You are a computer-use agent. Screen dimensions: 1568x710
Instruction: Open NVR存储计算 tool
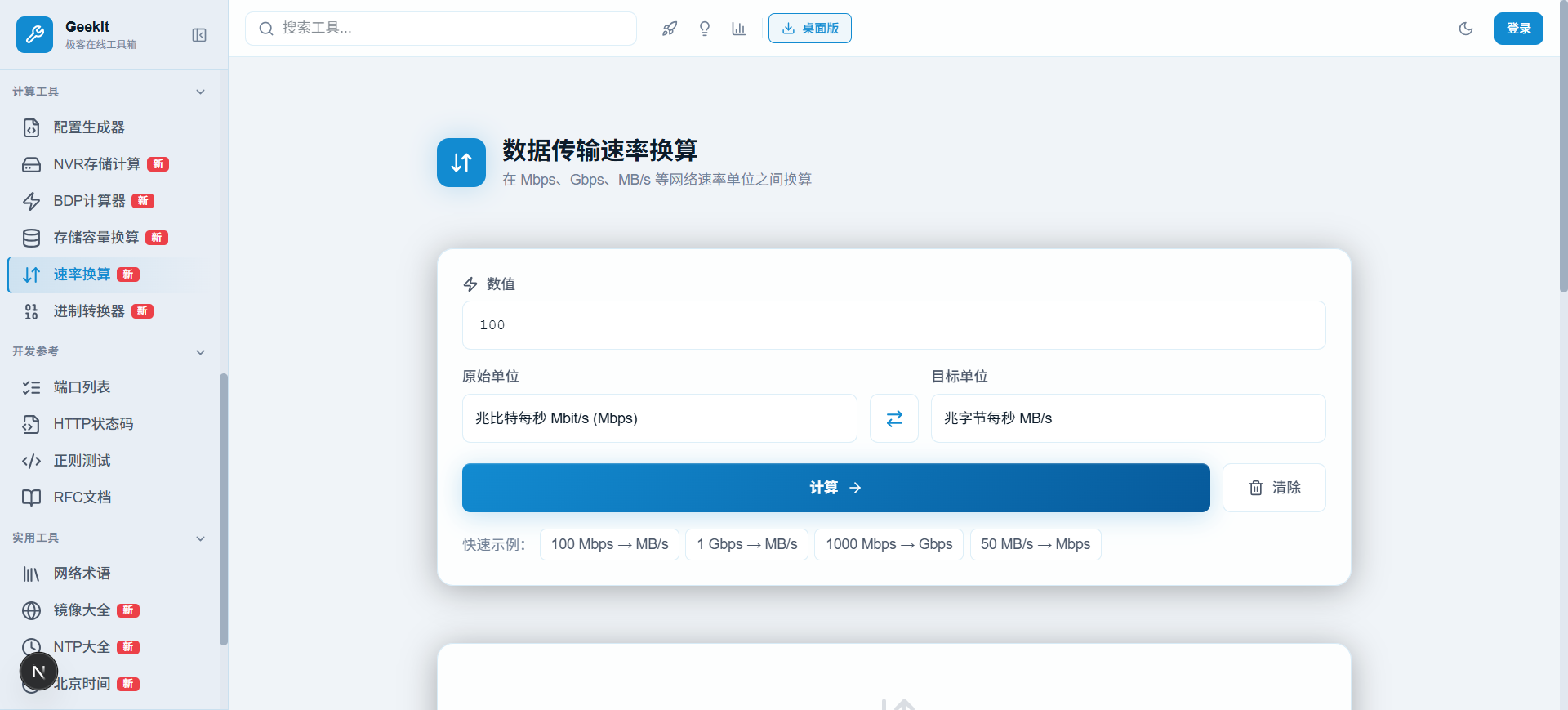pos(109,164)
